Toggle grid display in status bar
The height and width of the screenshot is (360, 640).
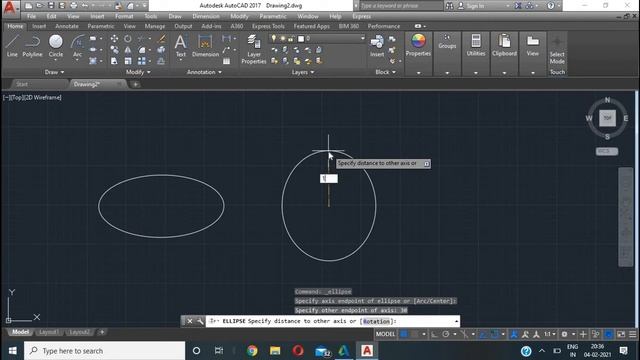pos(404,334)
